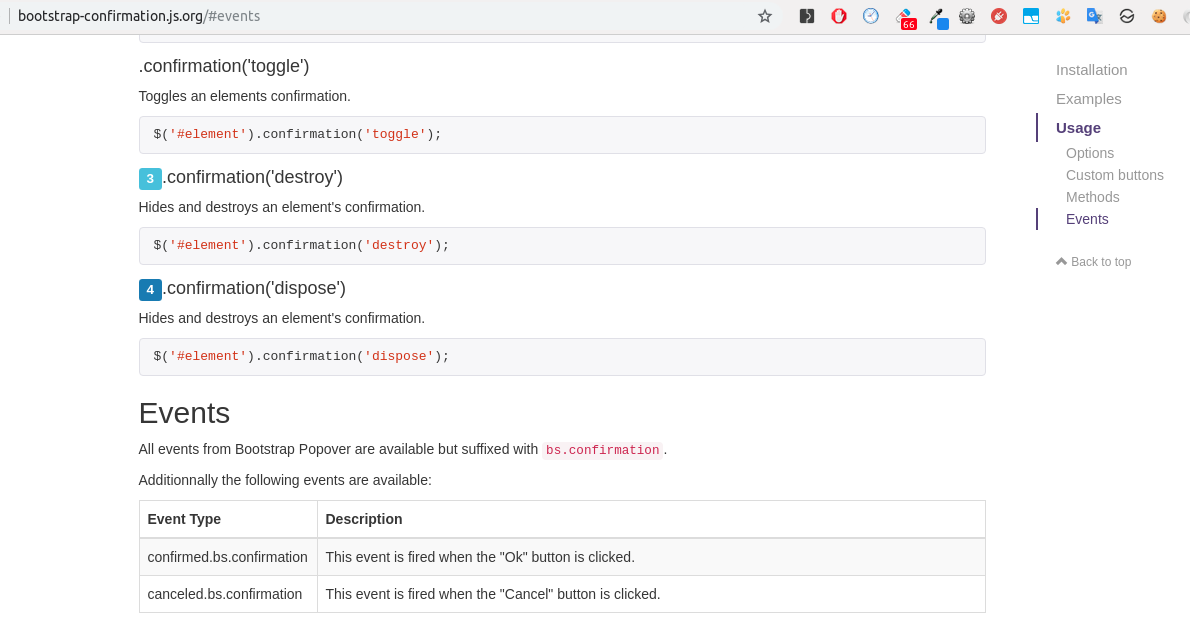Open the cookie extension icon
The height and width of the screenshot is (644, 1190).
pyautogui.click(x=1158, y=15)
